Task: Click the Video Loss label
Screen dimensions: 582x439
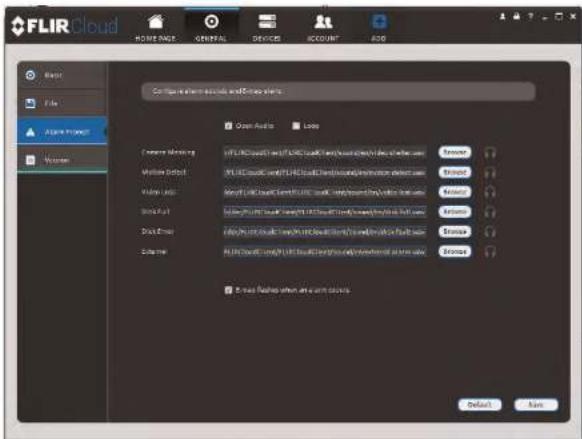Action: (158, 192)
